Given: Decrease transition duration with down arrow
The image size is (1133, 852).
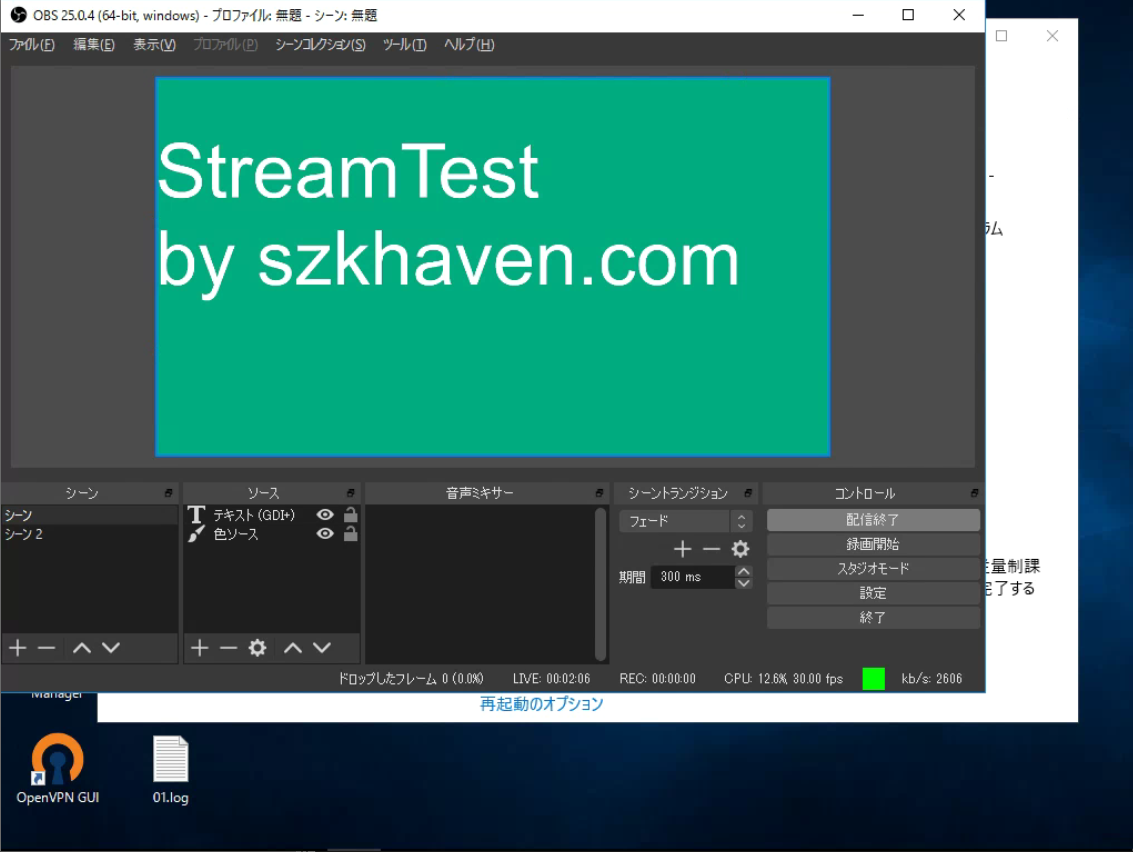Looking at the screenshot, I should [x=743, y=583].
